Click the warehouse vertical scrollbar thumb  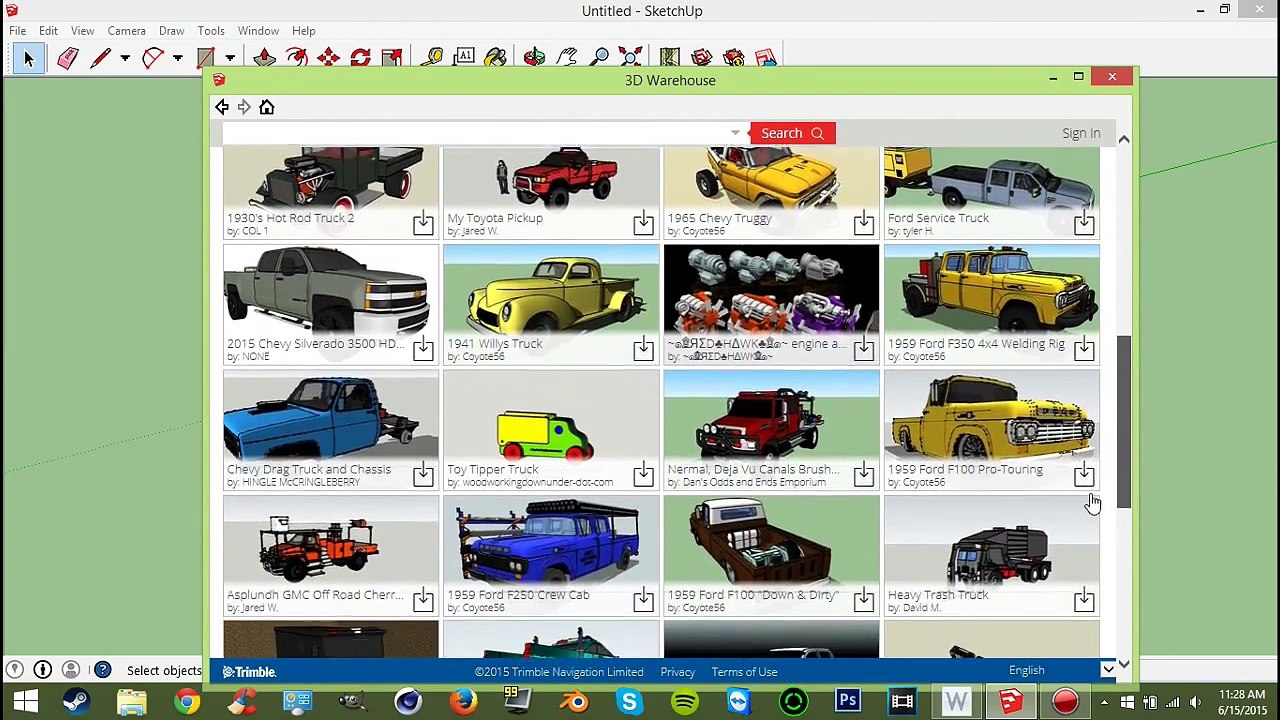(1124, 420)
